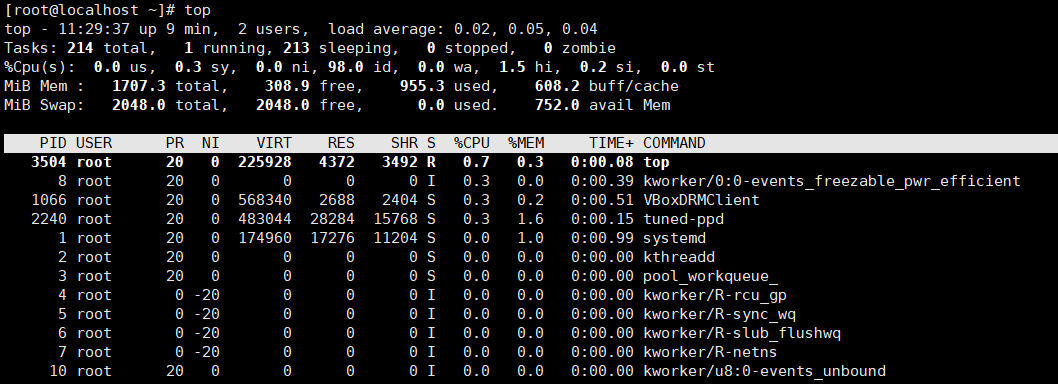The image size is (1058, 384).
Task: Click the USER column header
Action: 94,143
